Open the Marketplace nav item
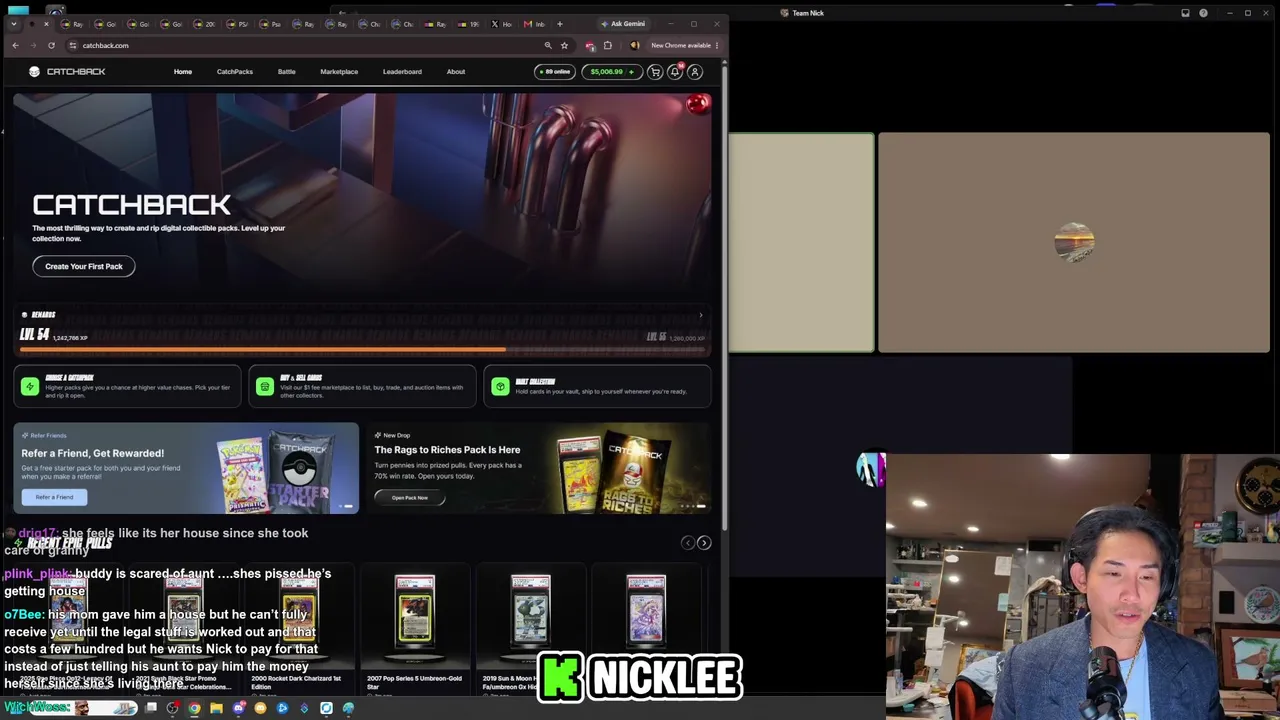The width and height of the screenshot is (1280, 720). (339, 72)
